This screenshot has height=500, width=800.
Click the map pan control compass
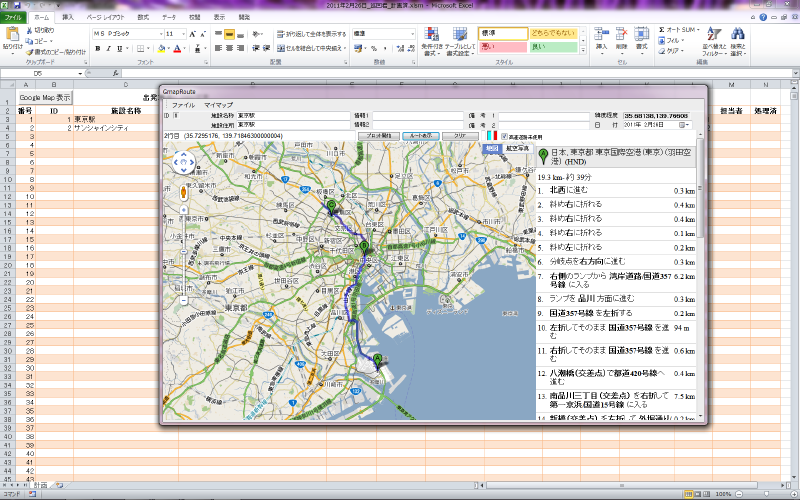tap(183, 161)
